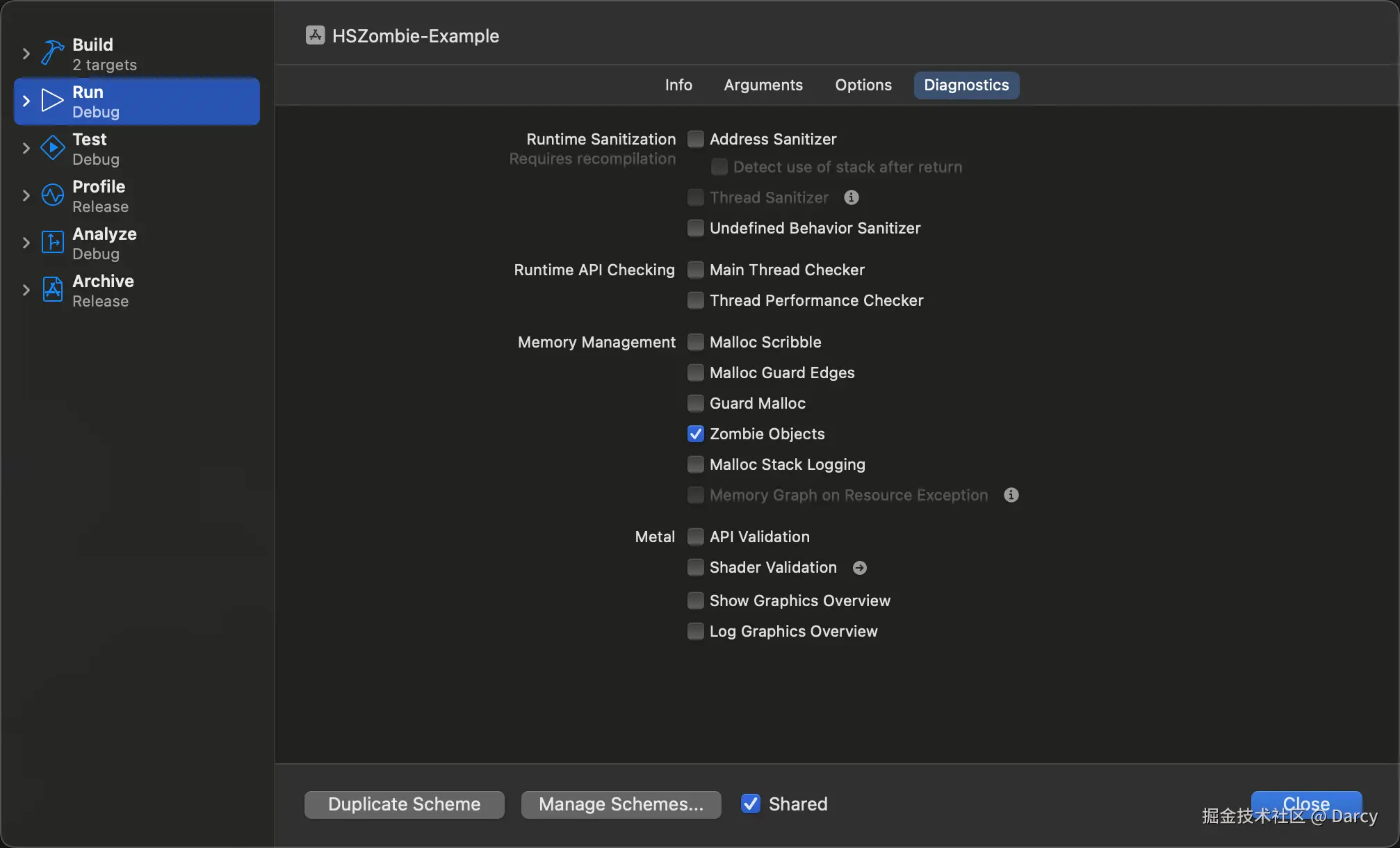The width and height of the screenshot is (1400, 848).
Task: Click the Test diamond play icon
Action: coord(52,148)
